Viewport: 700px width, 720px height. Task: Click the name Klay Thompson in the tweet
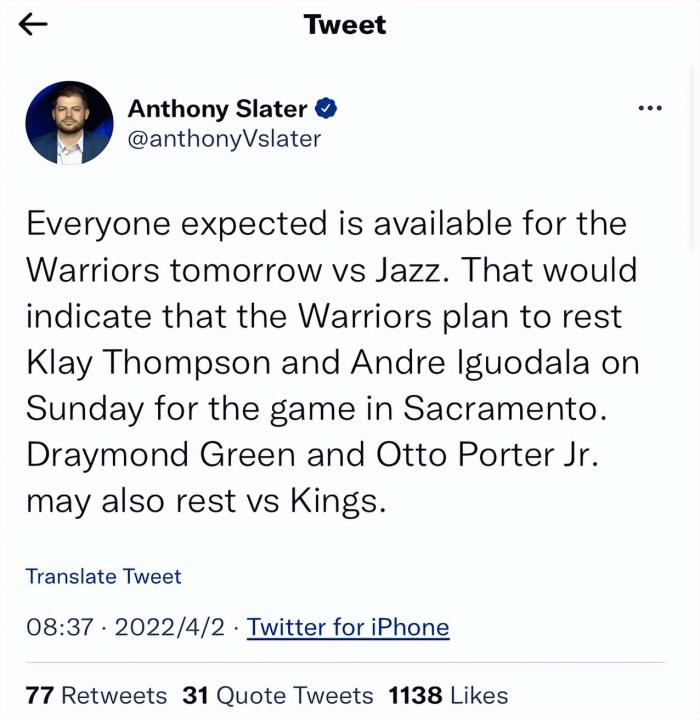138,362
